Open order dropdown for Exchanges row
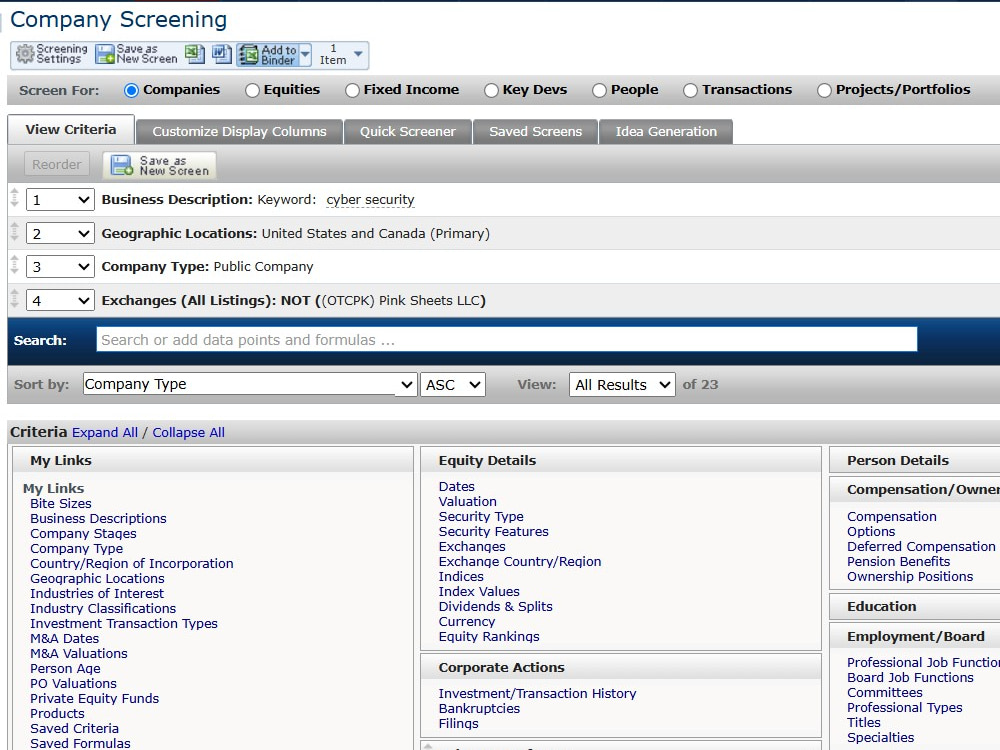The image size is (1000, 750). [x=60, y=300]
